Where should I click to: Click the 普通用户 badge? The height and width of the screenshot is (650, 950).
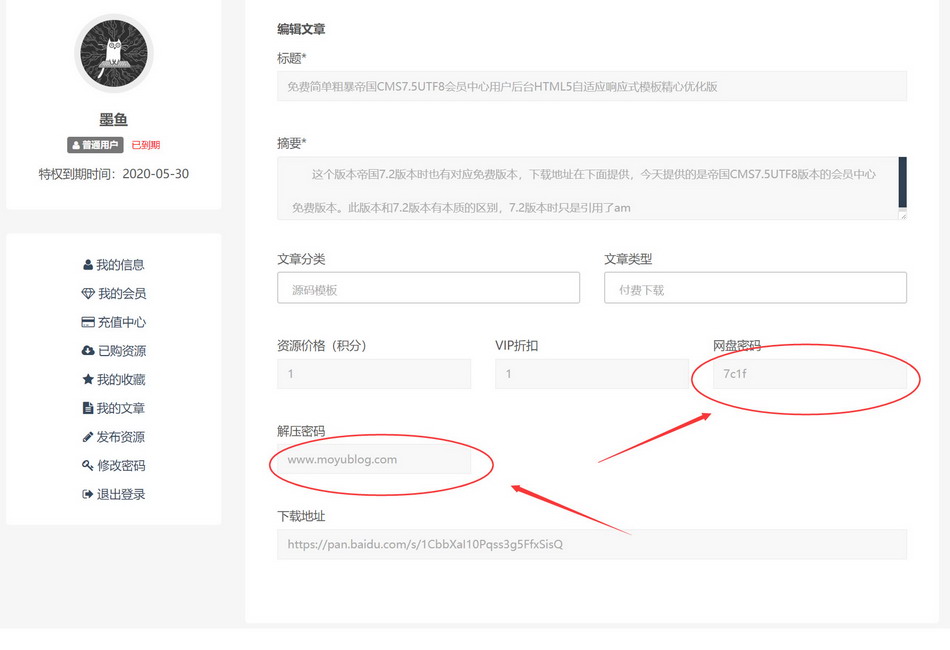pos(95,145)
